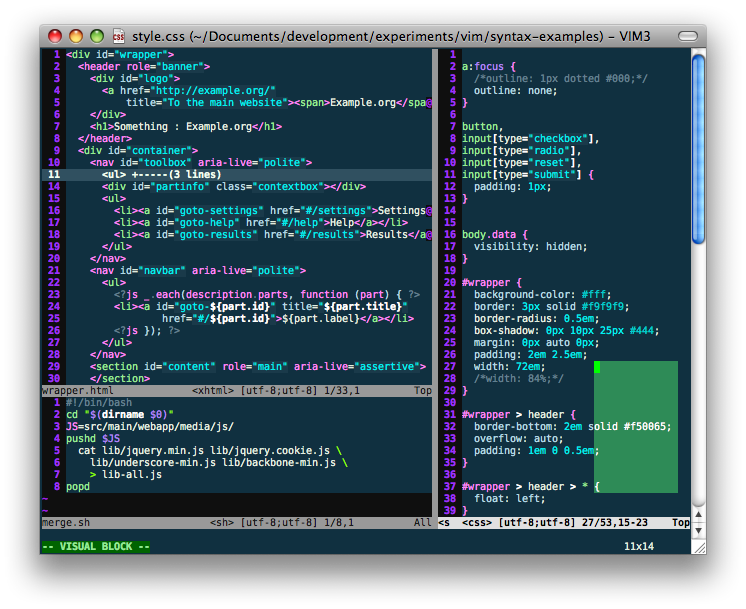
Task: Click '<div id="wrapper">' on HTML line 1
Action: pyautogui.click(x=120, y=55)
